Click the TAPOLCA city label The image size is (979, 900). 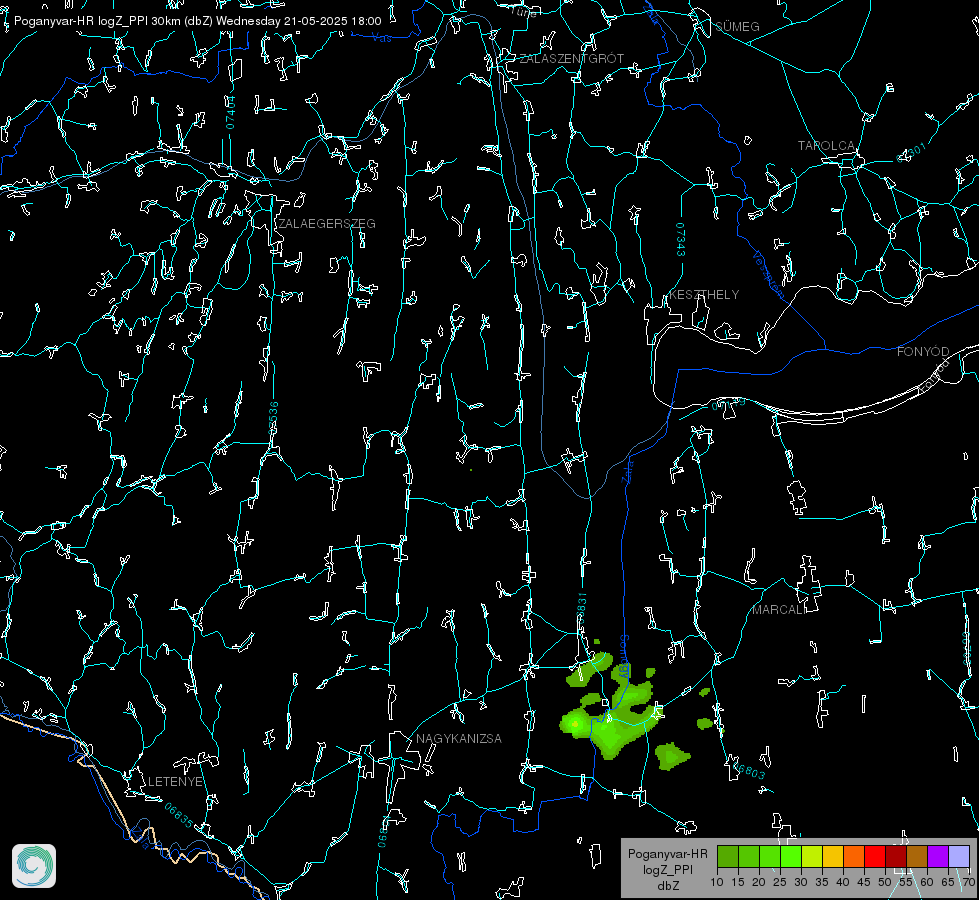click(827, 146)
